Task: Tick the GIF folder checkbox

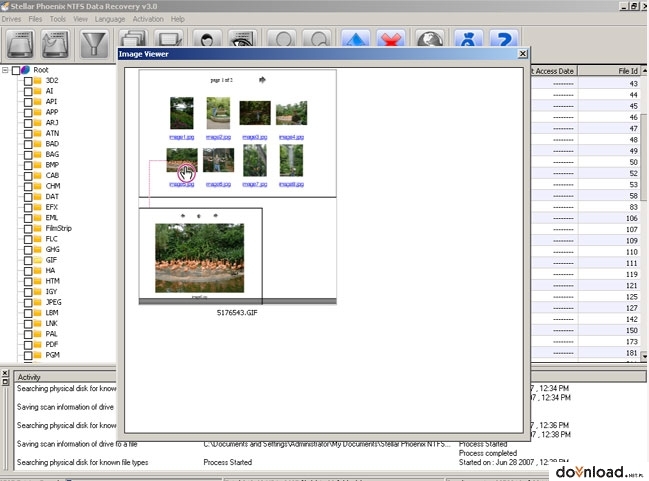Action: click(28, 260)
